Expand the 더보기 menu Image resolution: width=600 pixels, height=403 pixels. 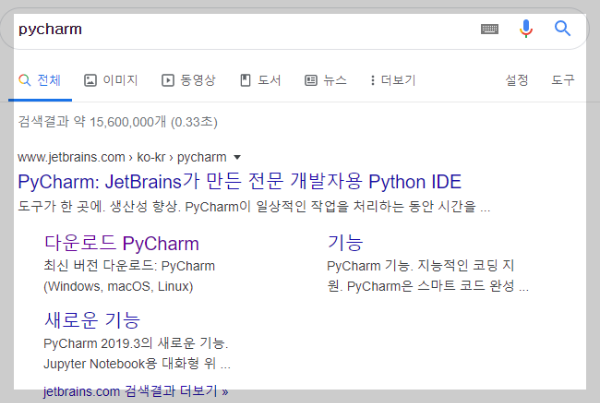pyautogui.click(x=393, y=80)
